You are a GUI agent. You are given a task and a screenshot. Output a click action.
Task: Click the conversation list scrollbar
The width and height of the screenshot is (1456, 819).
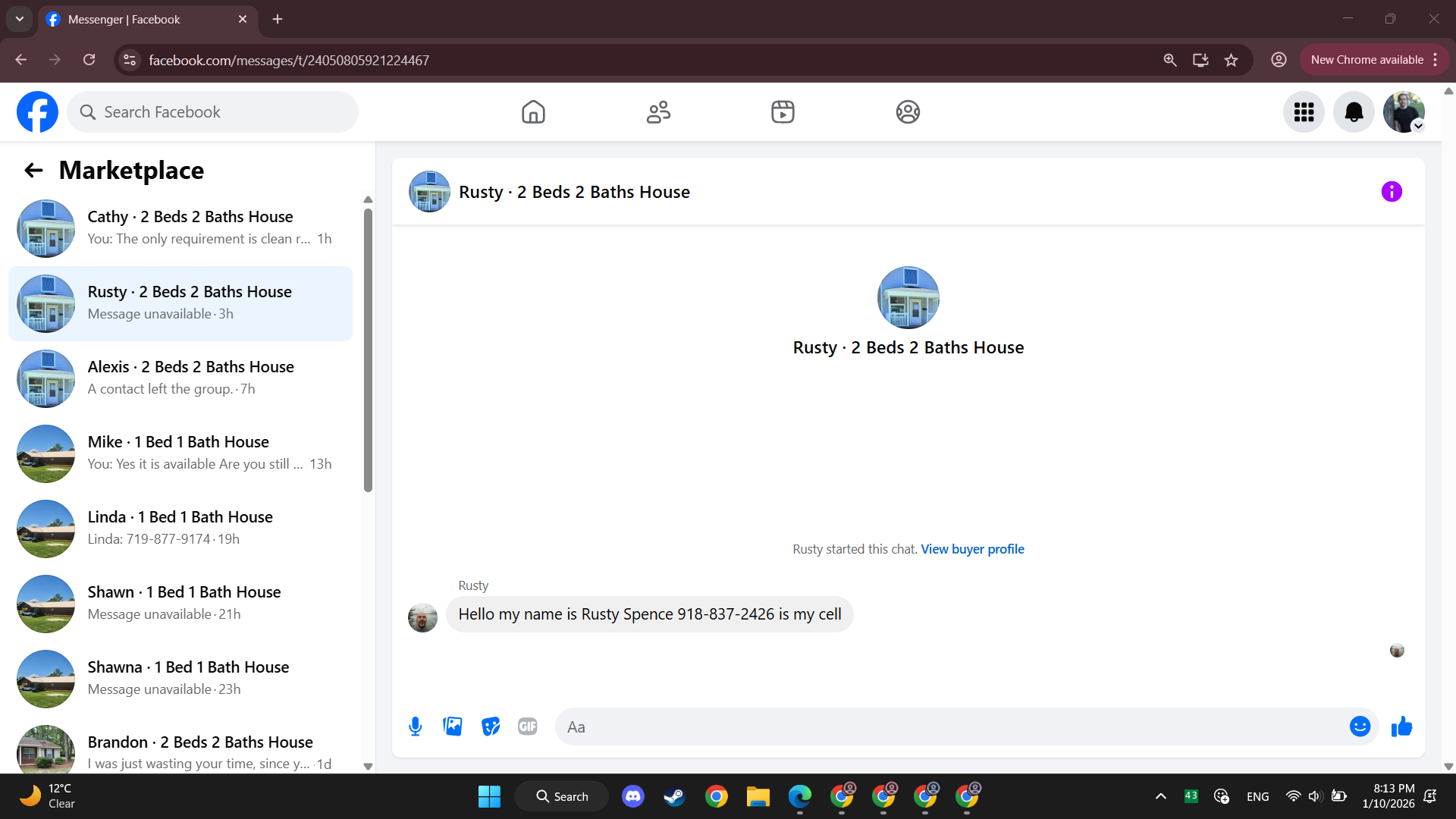click(368, 349)
